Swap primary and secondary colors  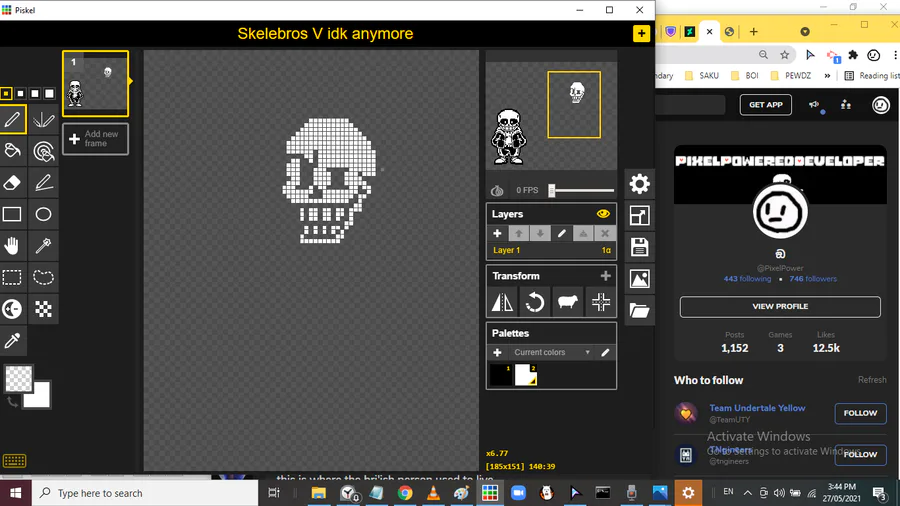click(12, 403)
